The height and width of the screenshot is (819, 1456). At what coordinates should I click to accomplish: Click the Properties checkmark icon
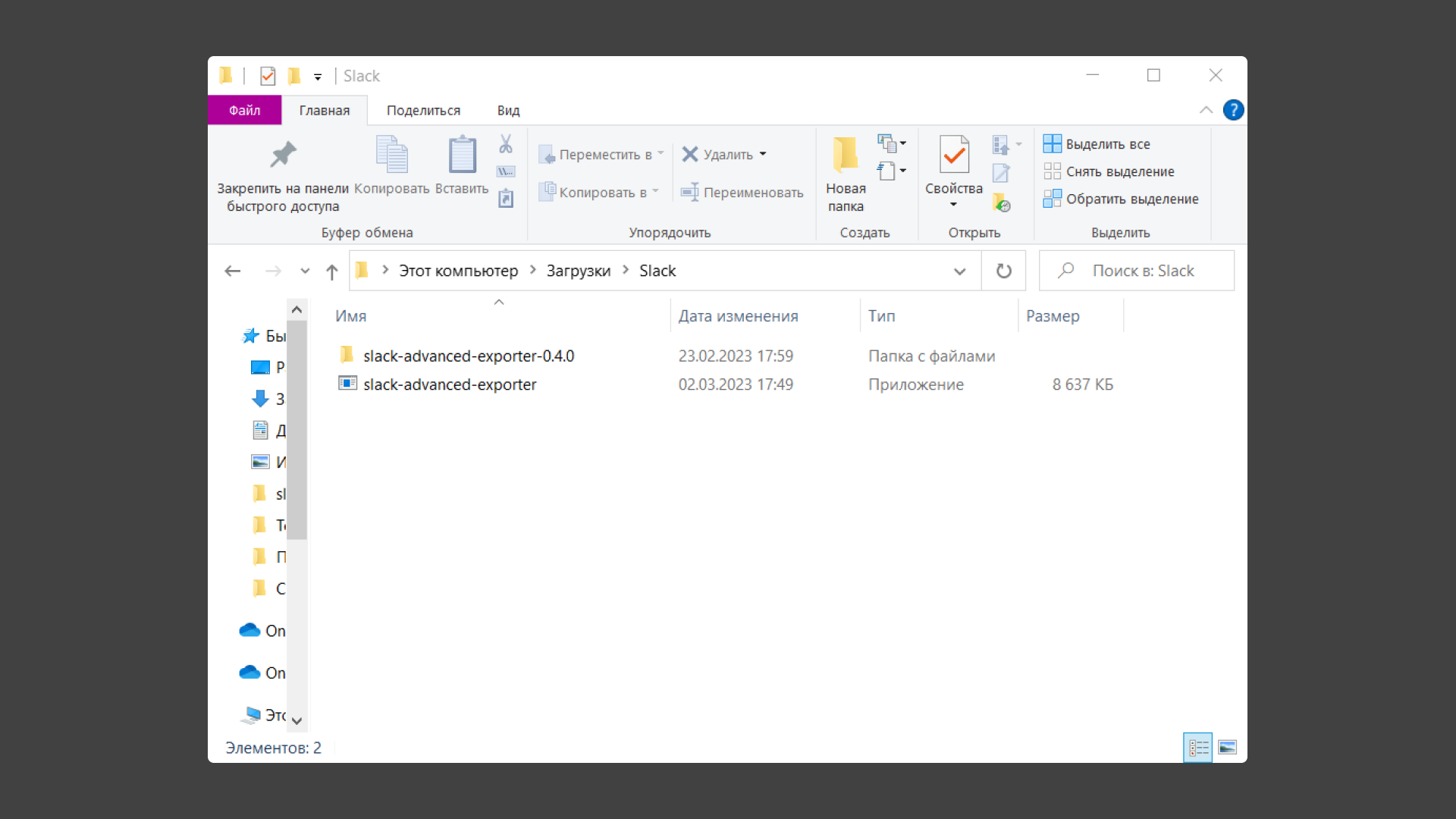point(953,155)
